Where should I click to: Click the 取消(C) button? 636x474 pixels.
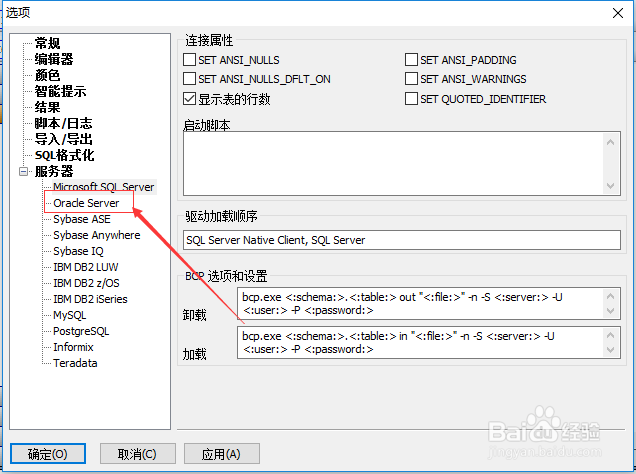(138, 453)
